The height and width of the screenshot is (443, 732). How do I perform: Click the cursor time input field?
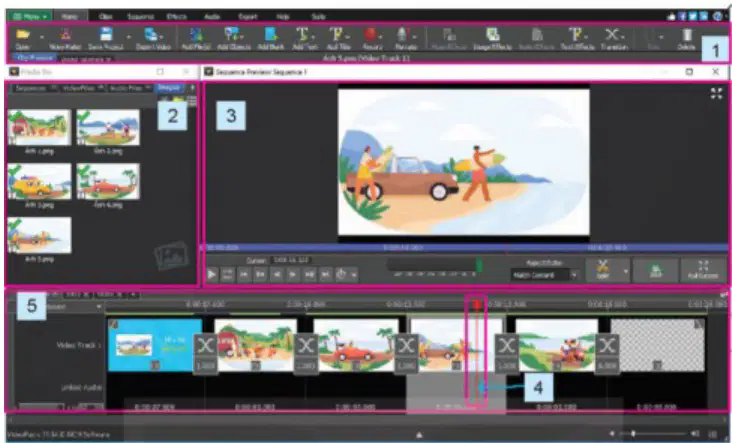(x=290, y=260)
